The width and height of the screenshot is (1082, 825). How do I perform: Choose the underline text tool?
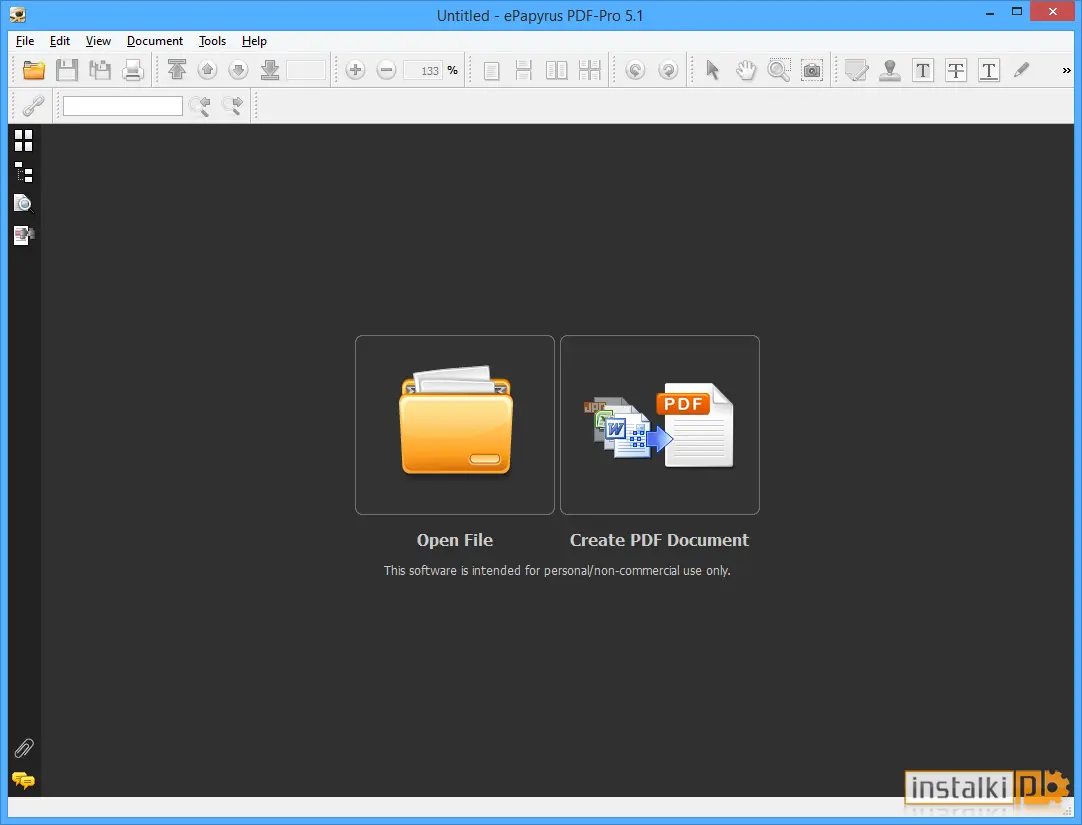[989, 70]
